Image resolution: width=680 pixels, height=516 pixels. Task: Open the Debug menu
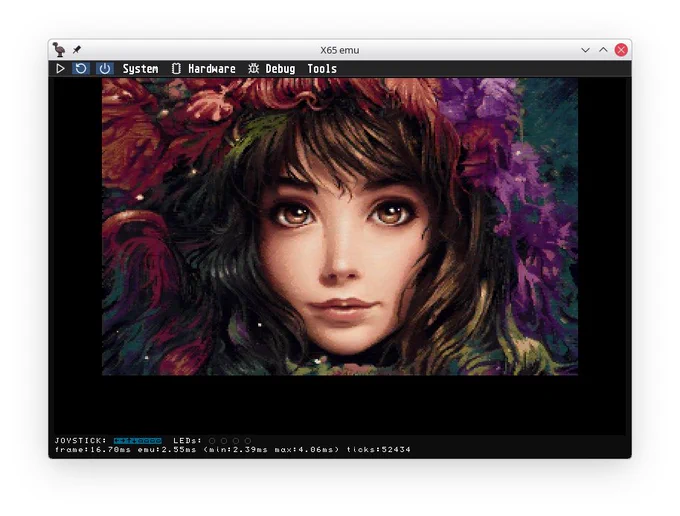280,69
